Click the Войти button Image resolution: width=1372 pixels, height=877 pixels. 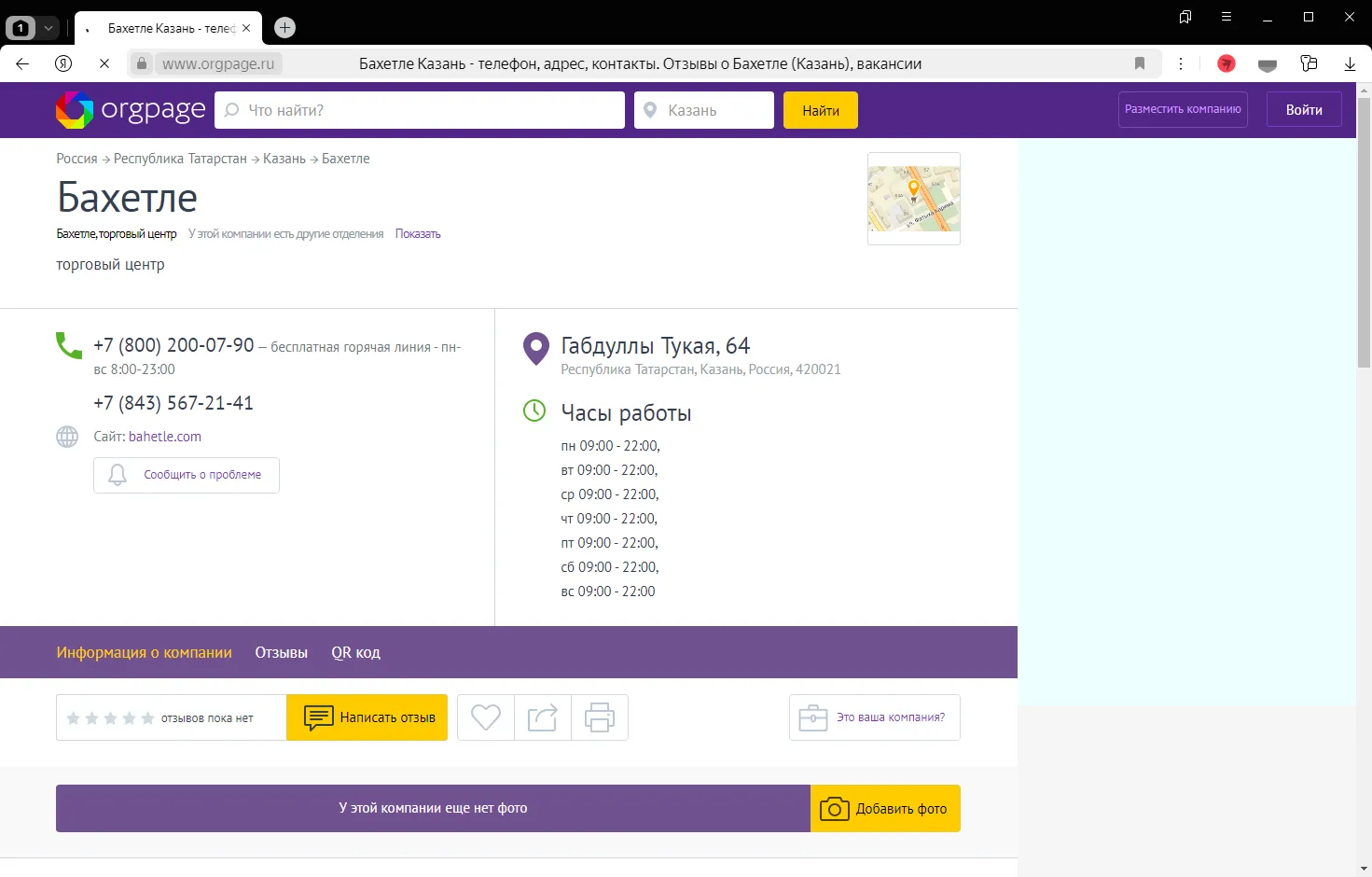(x=1304, y=109)
